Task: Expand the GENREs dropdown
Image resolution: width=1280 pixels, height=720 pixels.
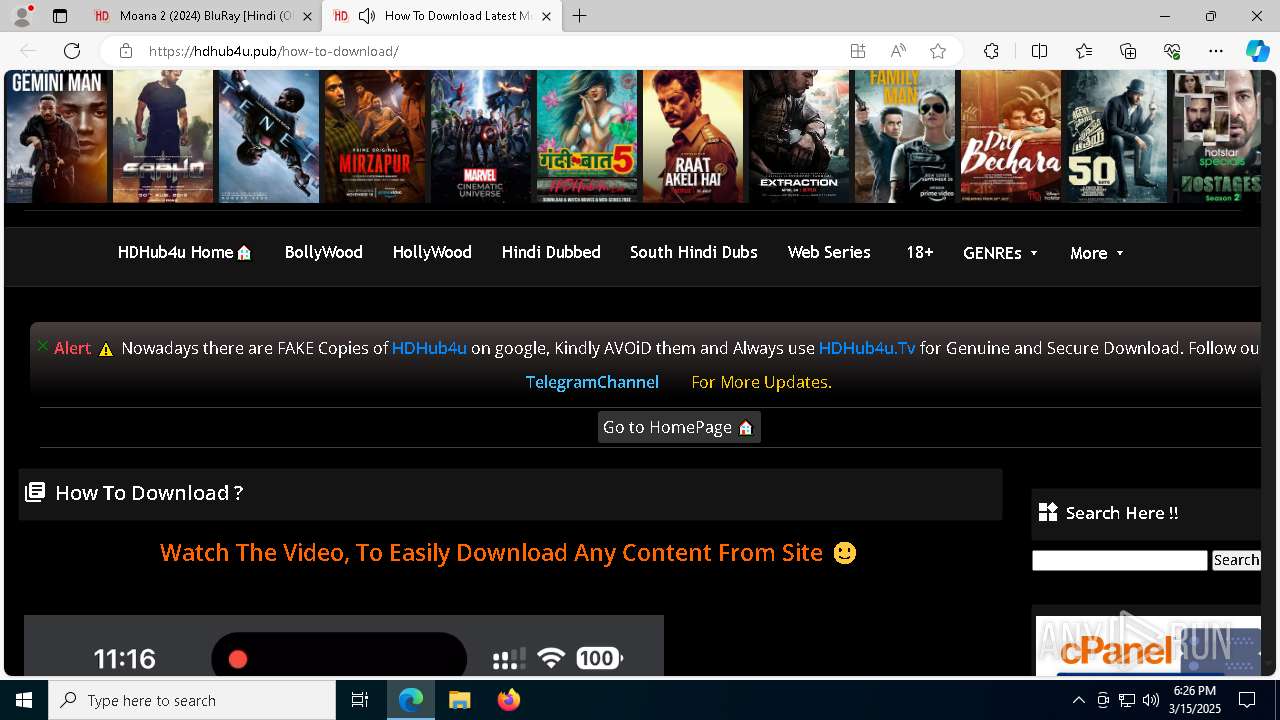Action: point(1000,253)
